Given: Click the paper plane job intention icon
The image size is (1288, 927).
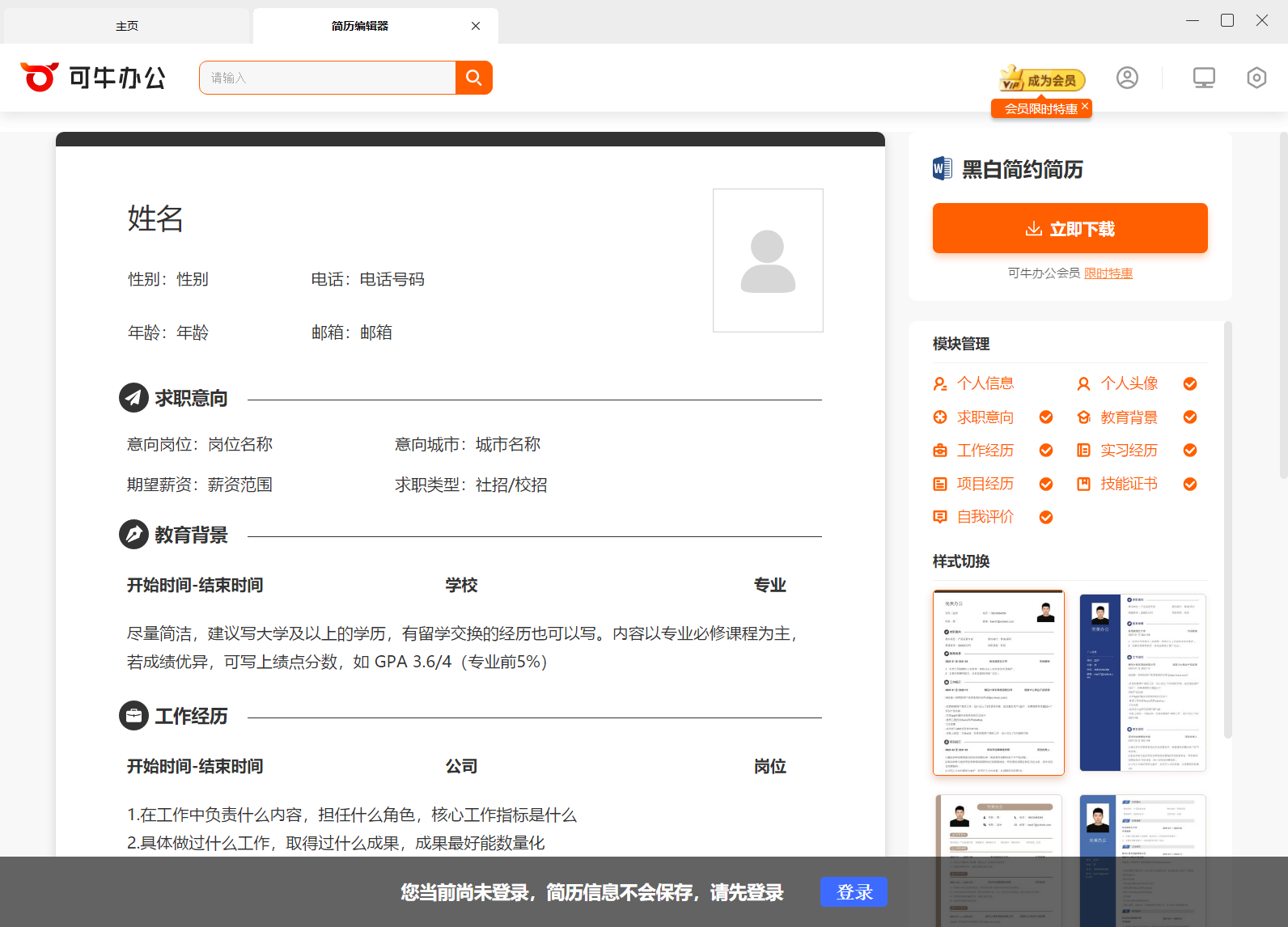Looking at the screenshot, I should tap(133, 397).
